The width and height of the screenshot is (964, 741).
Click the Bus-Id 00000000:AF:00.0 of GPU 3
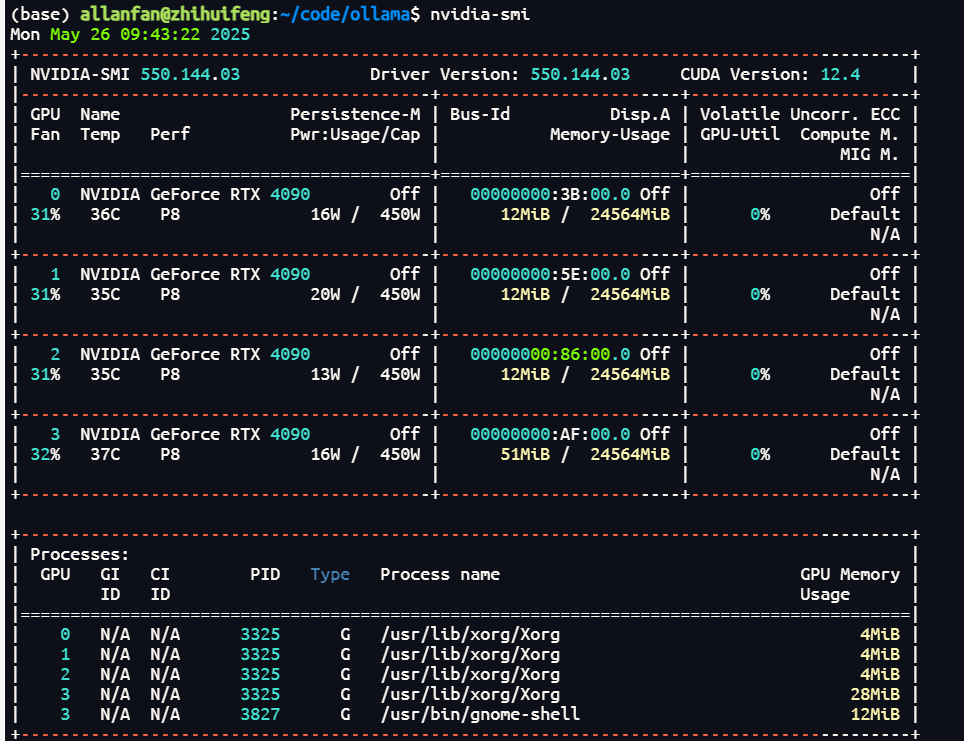tap(550, 434)
